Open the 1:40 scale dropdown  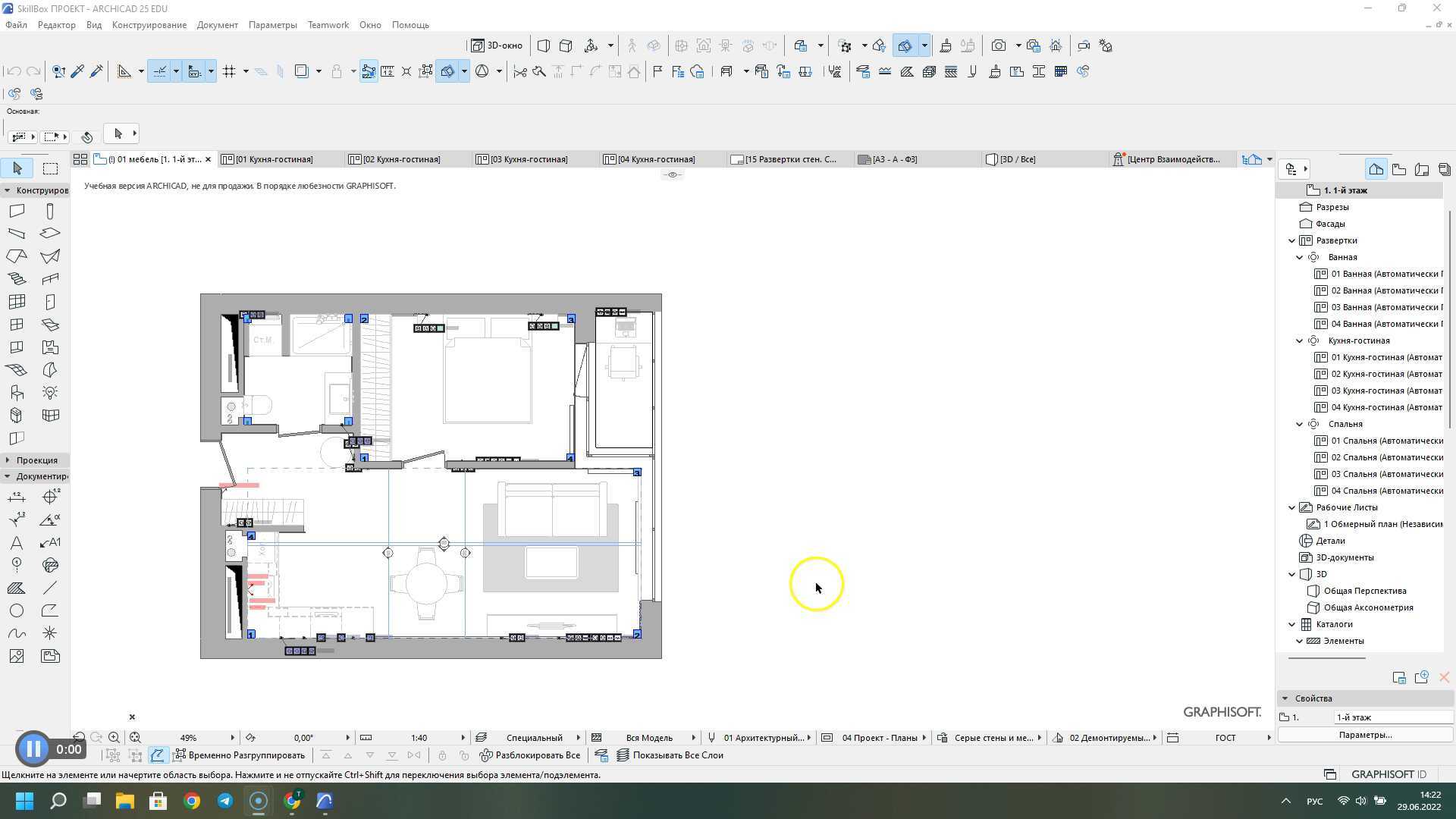coord(463,737)
